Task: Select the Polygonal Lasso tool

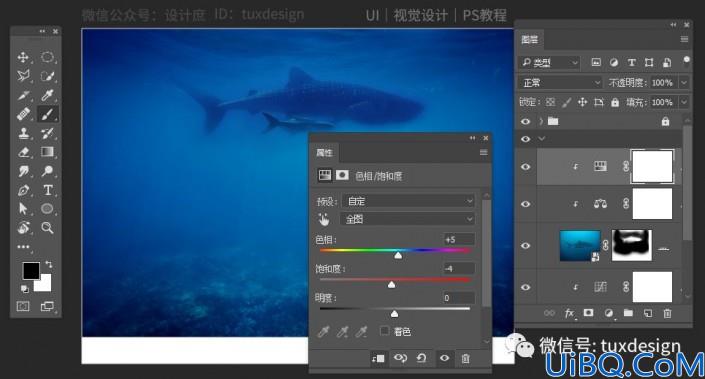Action: 23,76
